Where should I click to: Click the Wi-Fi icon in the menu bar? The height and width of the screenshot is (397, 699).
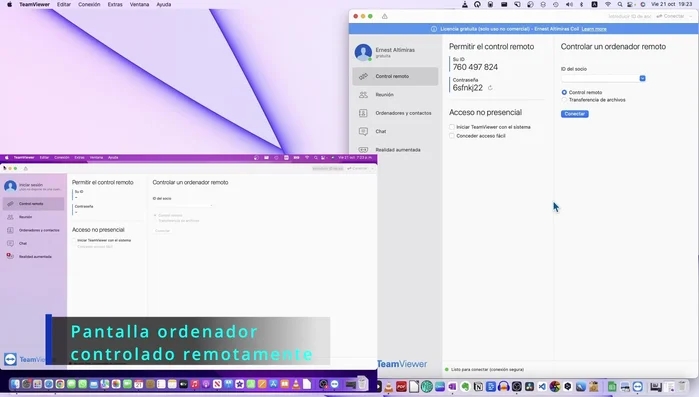point(608,4)
